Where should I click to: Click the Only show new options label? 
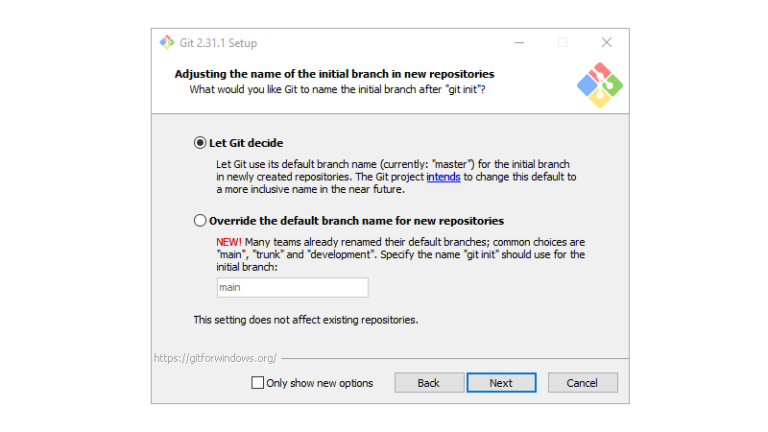pos(319,383)
